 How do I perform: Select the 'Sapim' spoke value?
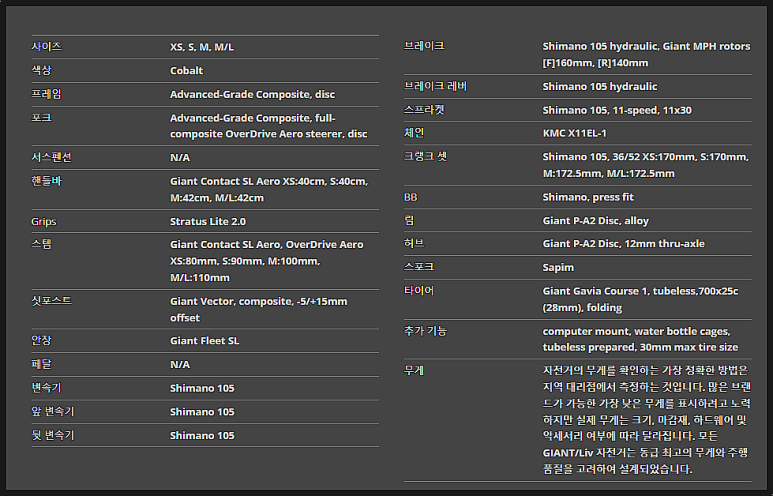[x=558, y=267]
